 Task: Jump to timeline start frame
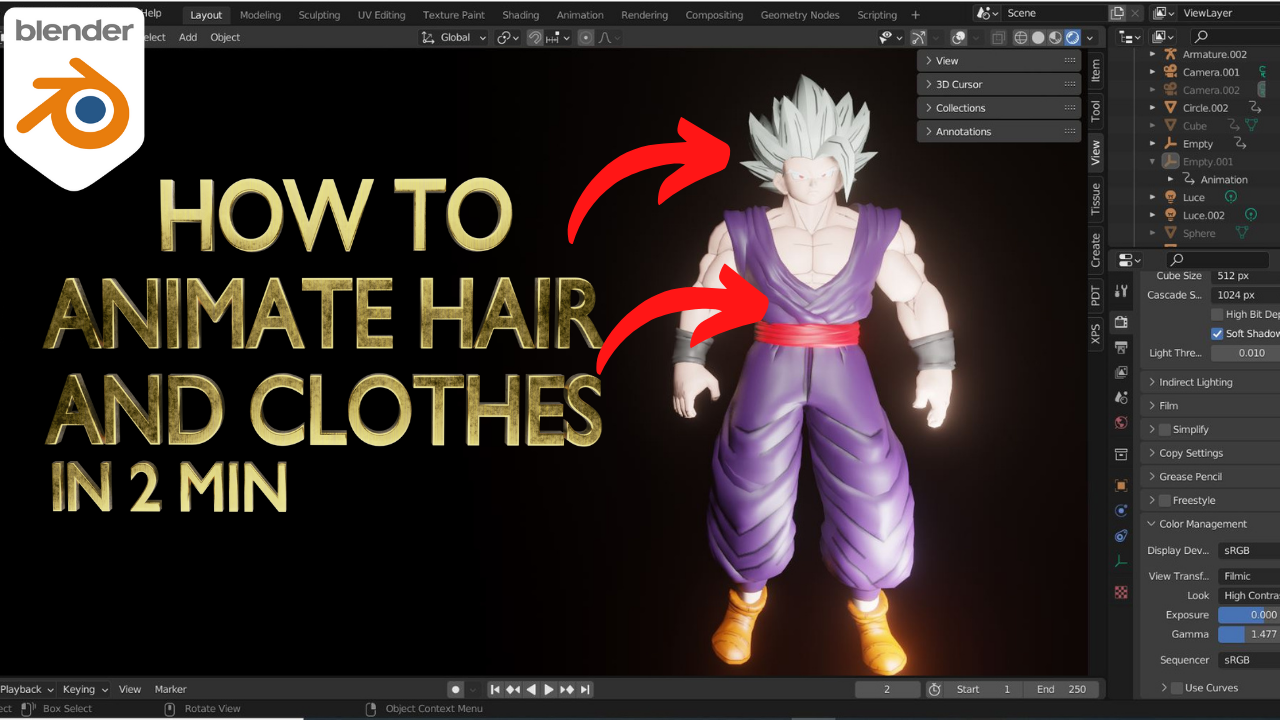[495, 689]
